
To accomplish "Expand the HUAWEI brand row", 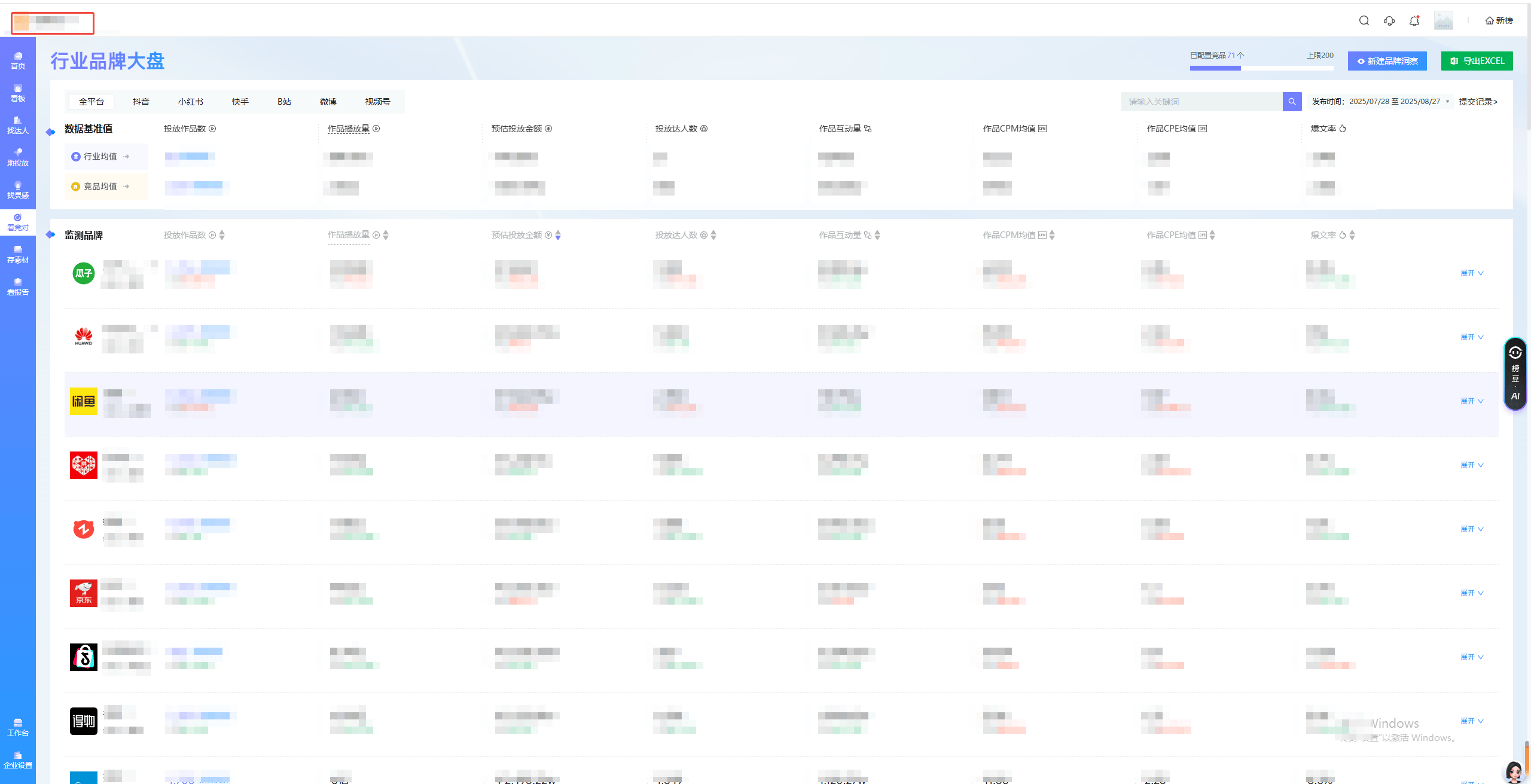I will pyautogui.click(x=1472, y=337).
